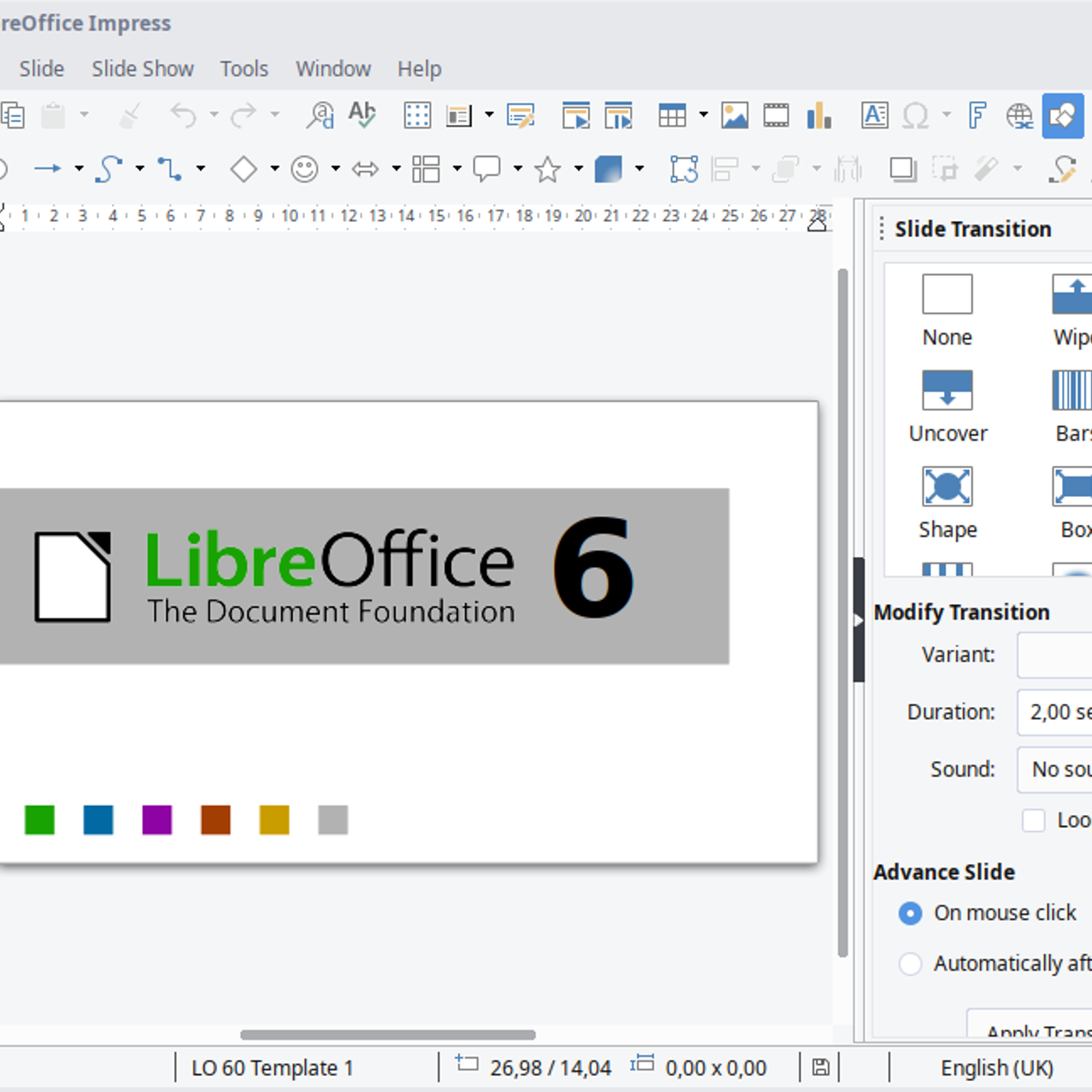Expand the curve types dropdown
Screen dimensions: 1092x1092
pyautogui.click(x=140, y=168)
